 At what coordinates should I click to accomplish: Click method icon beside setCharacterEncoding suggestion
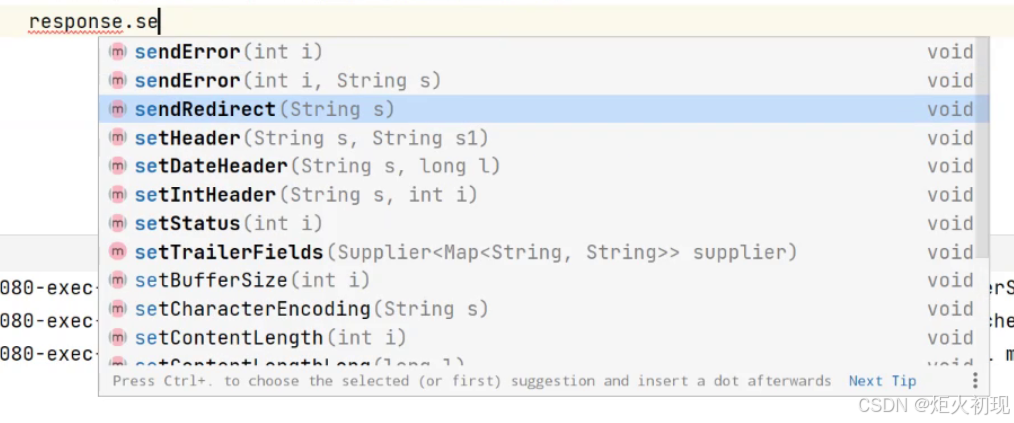(118, 309)
